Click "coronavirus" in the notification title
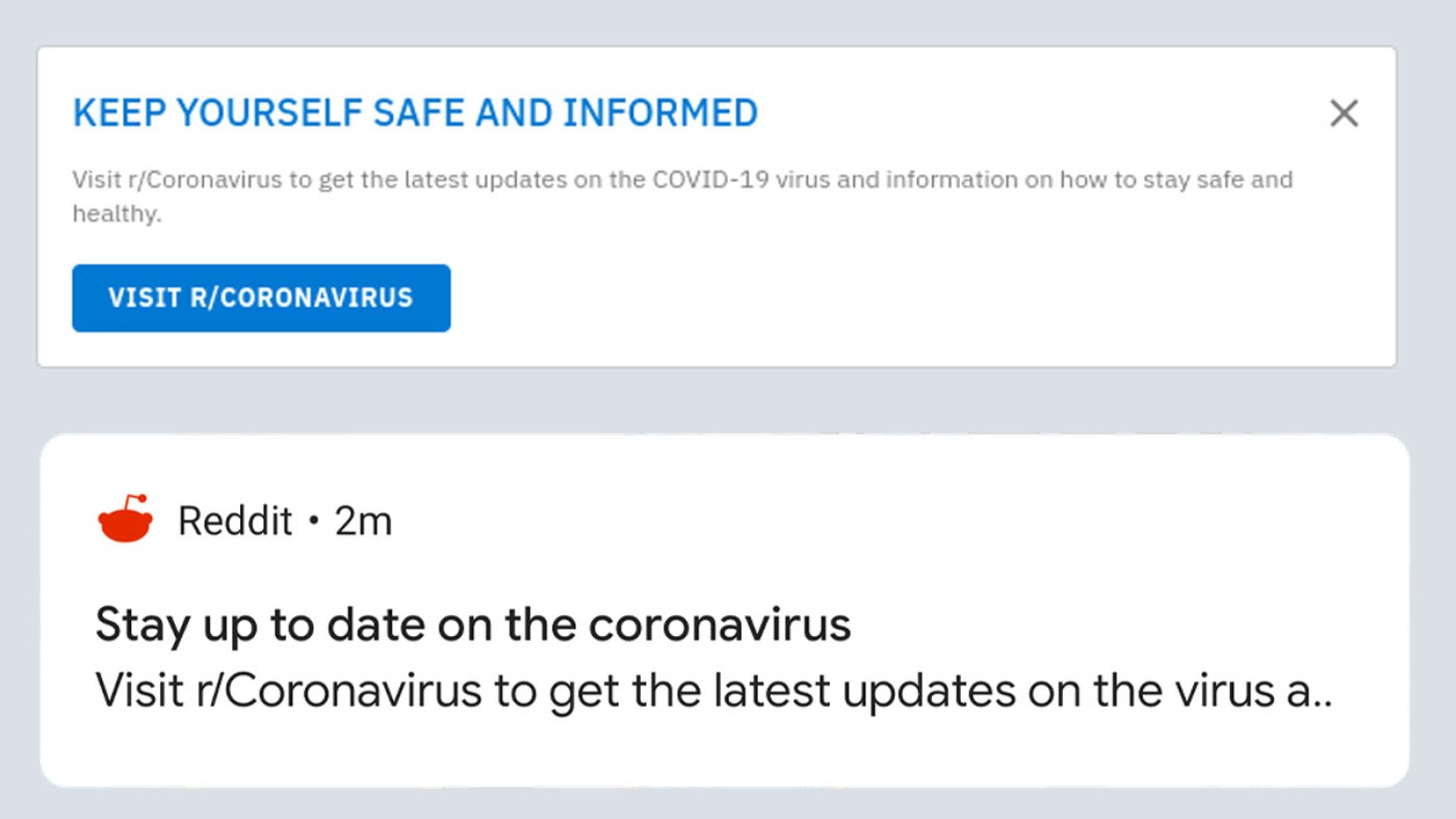The width and height of the screenshot is (1456, 819). tap(719, 625)
